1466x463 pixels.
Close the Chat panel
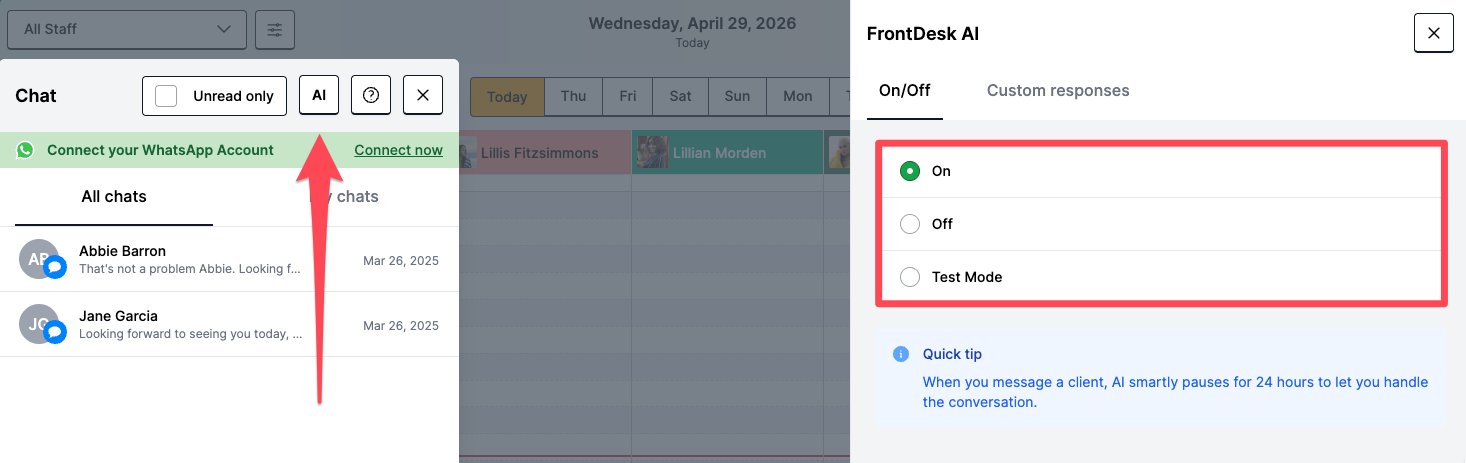(423, 96)
